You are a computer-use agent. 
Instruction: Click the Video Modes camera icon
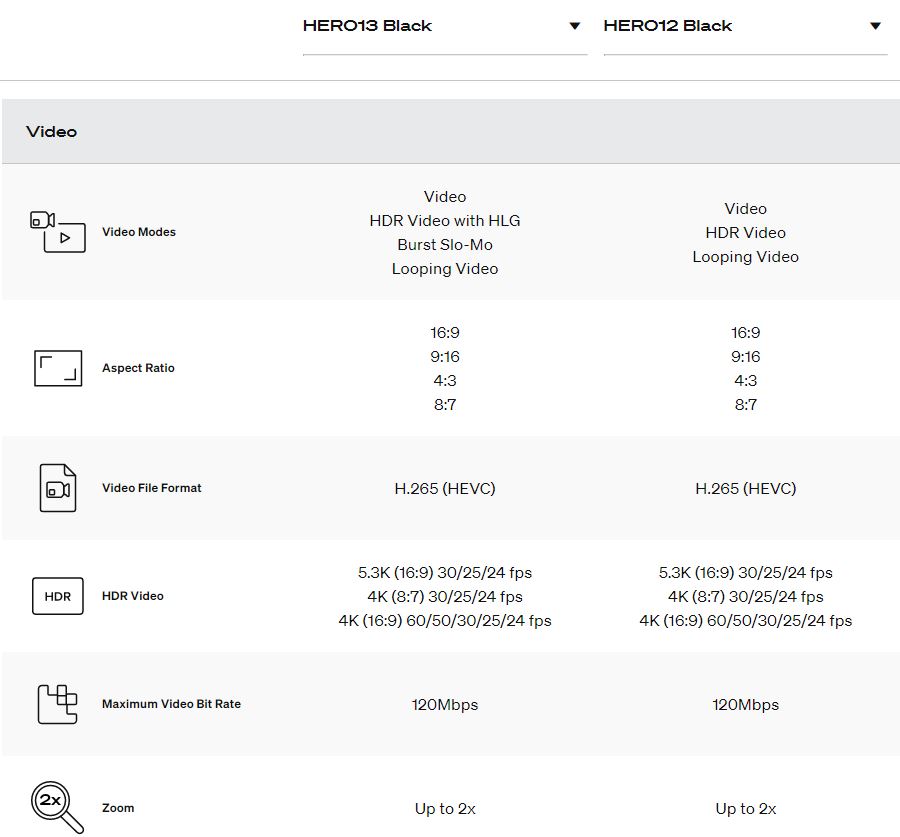[x=58, y=232]
